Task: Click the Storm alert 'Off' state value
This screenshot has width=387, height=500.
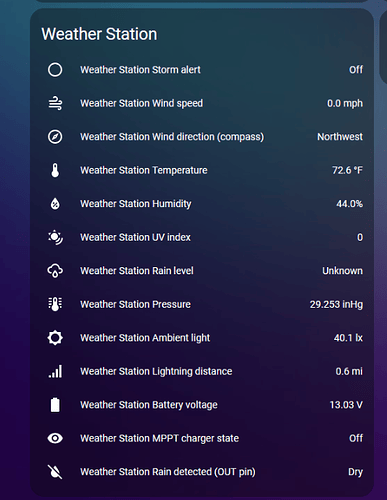Action: click(356, 70)
